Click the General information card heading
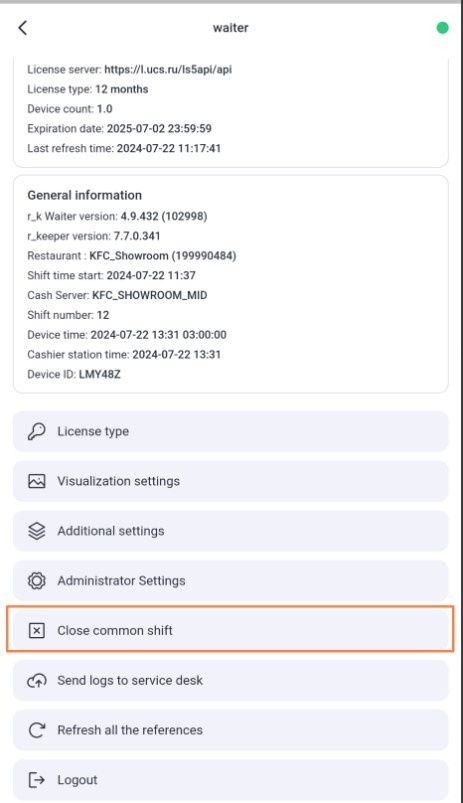463x803 pixels. 85,195
